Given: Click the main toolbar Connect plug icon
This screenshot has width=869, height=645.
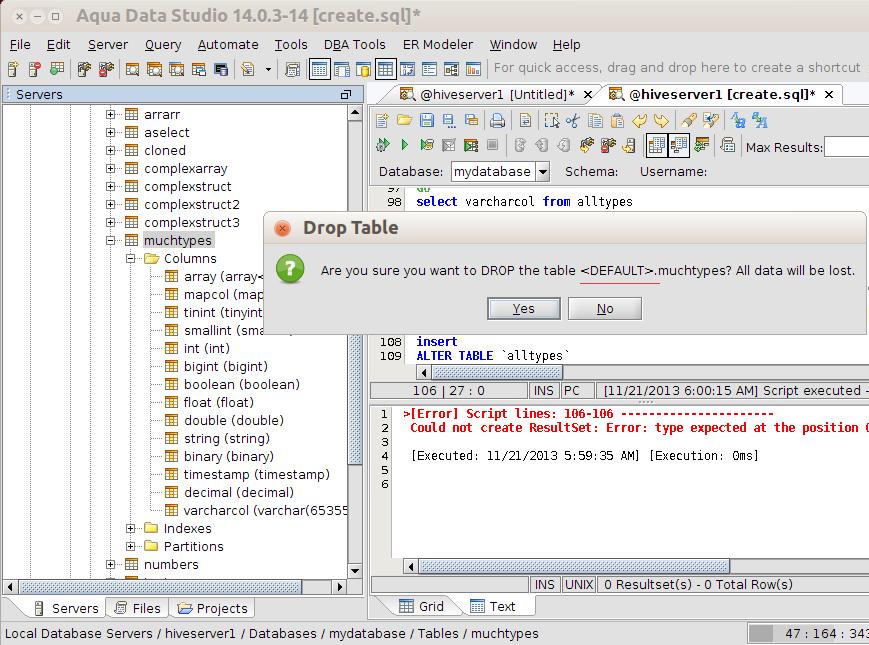Looking at the screenshot, I should pos(84,69).
